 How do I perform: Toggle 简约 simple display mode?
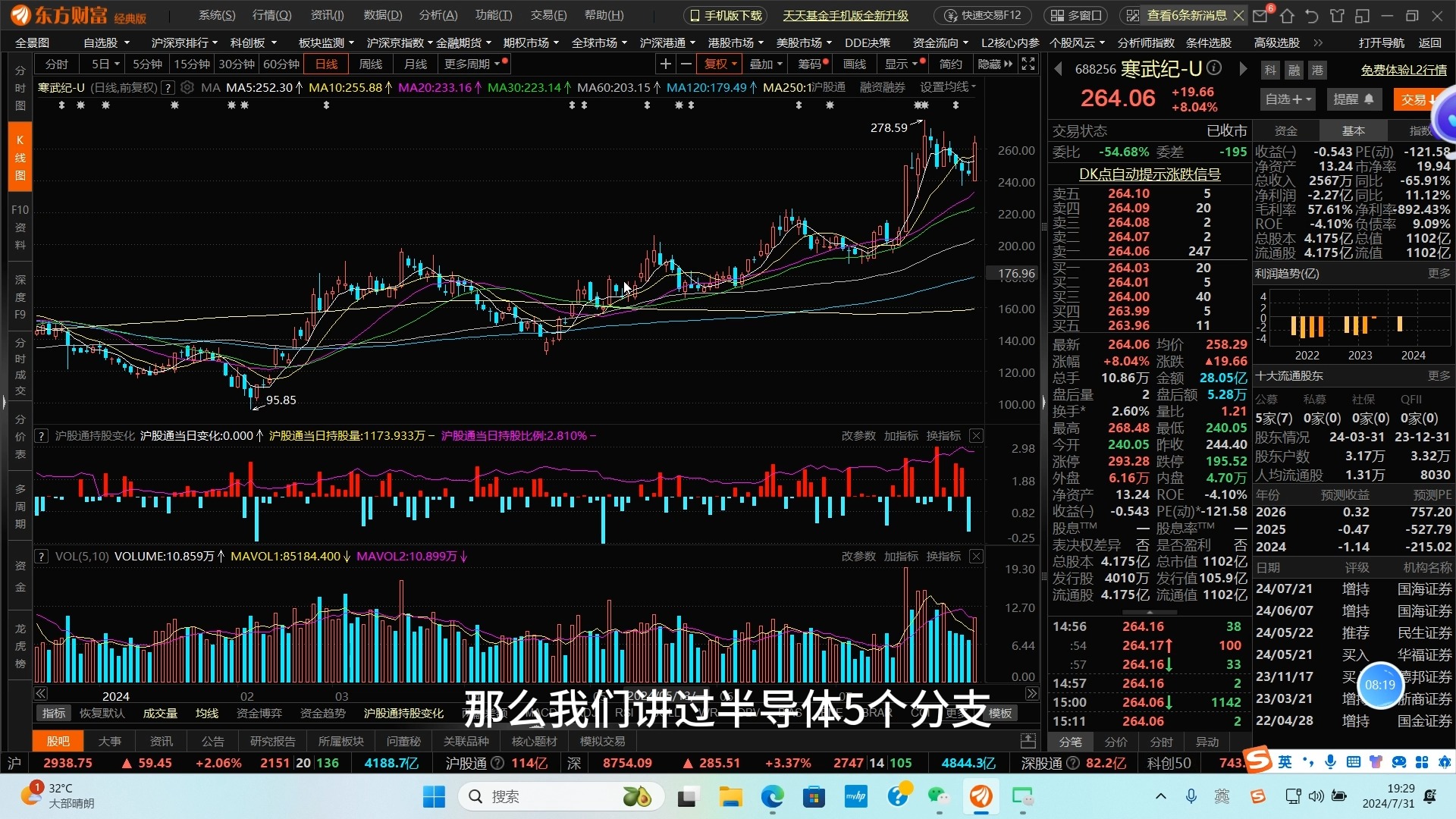950,64
